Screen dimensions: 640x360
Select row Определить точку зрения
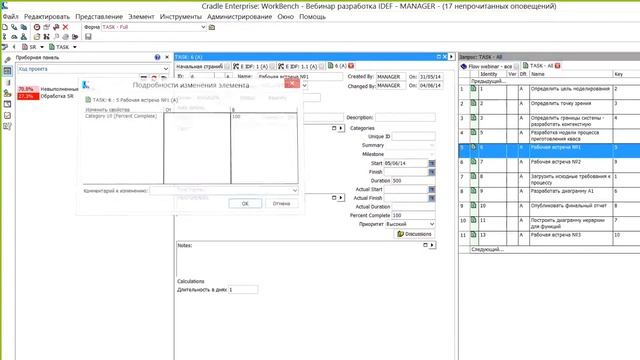[549, 107]
